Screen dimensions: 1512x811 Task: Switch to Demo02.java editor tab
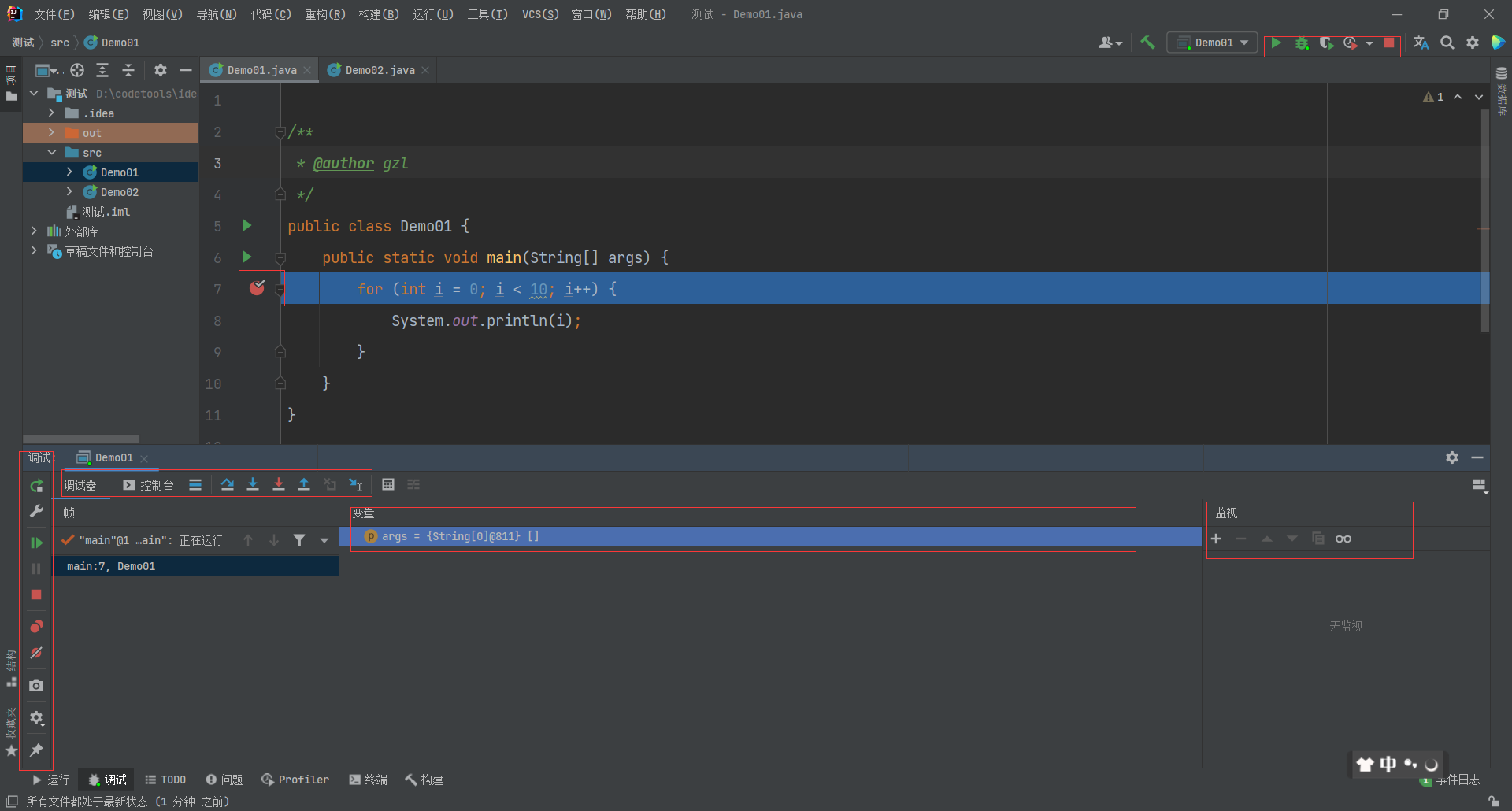coord(380,70)
